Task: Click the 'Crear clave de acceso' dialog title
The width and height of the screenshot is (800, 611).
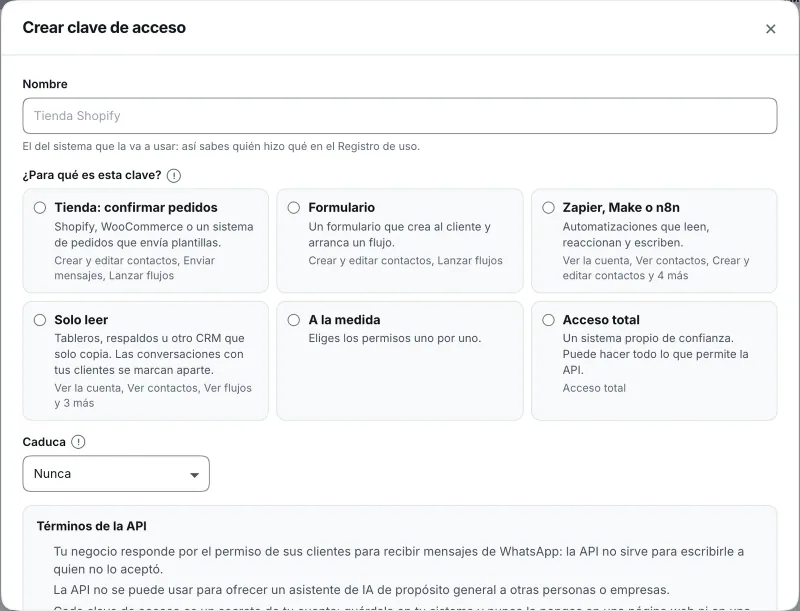Action: click(x=104, y=28)
